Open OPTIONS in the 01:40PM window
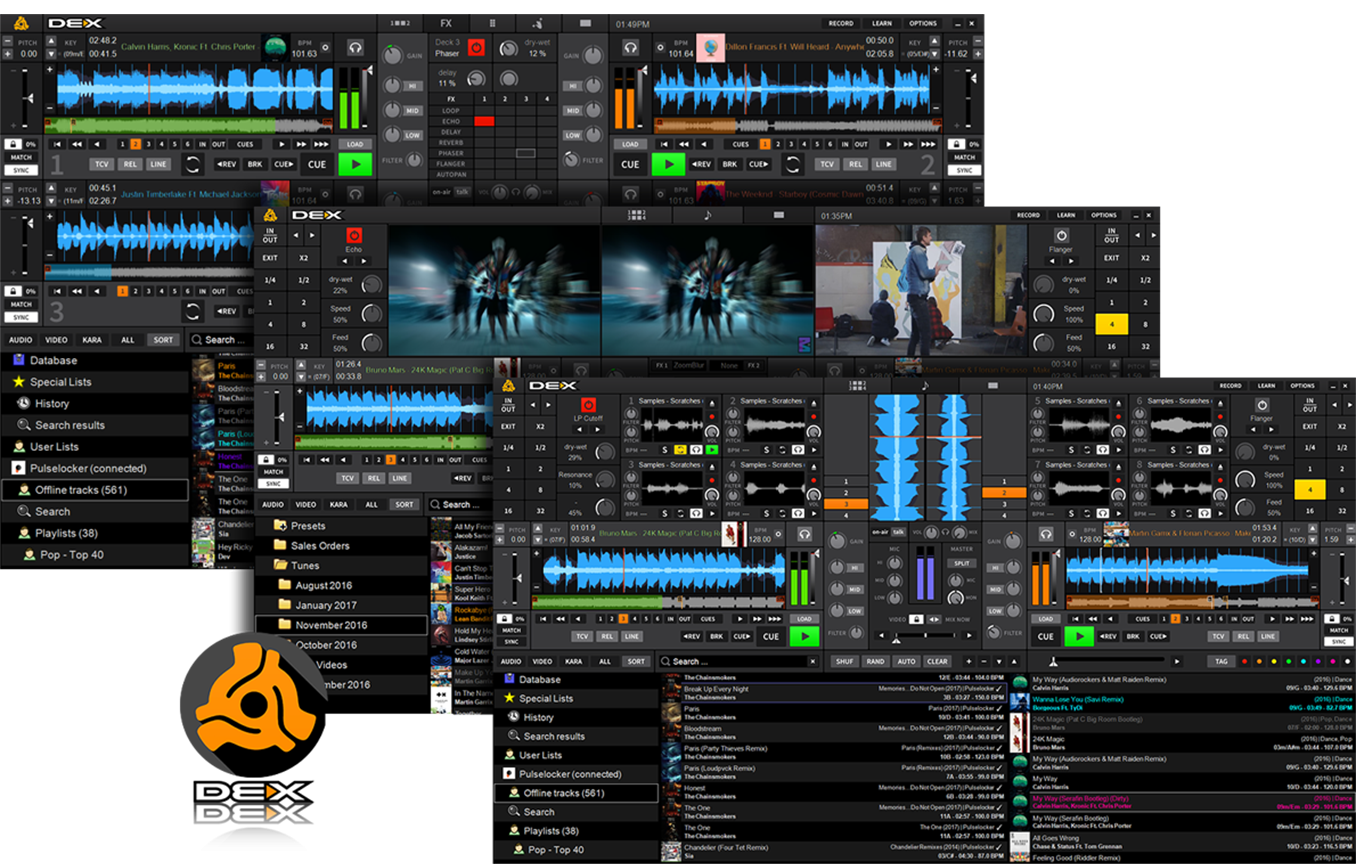This screenshot has height=864, width=1356. coord(1302,386)
